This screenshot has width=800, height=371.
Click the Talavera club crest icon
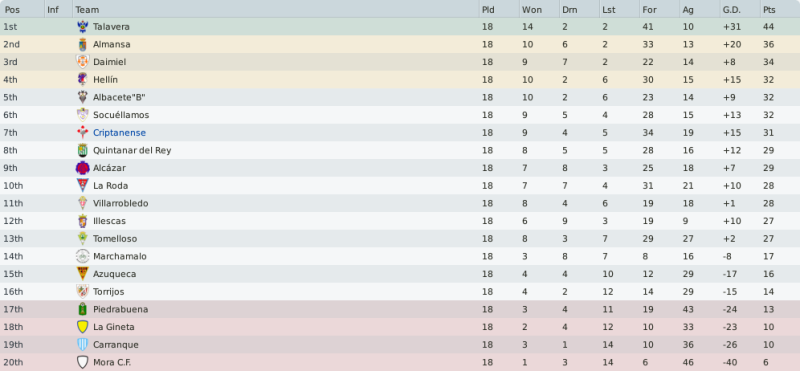(x=82, y=27)
